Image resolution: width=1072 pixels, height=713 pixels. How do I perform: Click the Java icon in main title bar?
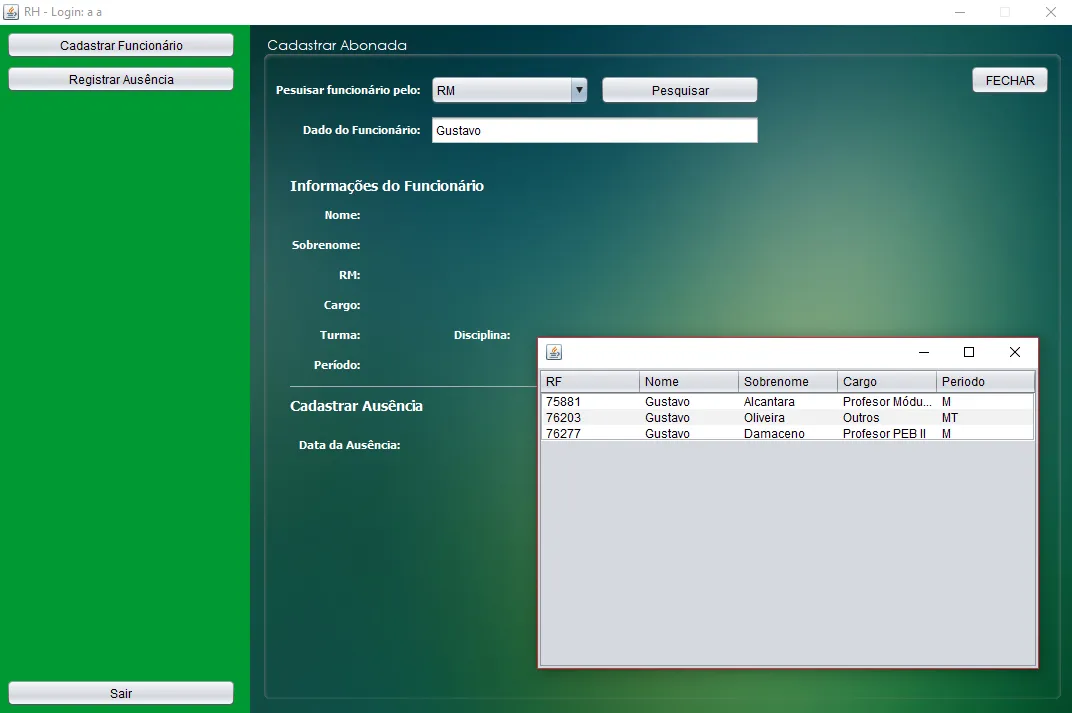tap(11, 12)
